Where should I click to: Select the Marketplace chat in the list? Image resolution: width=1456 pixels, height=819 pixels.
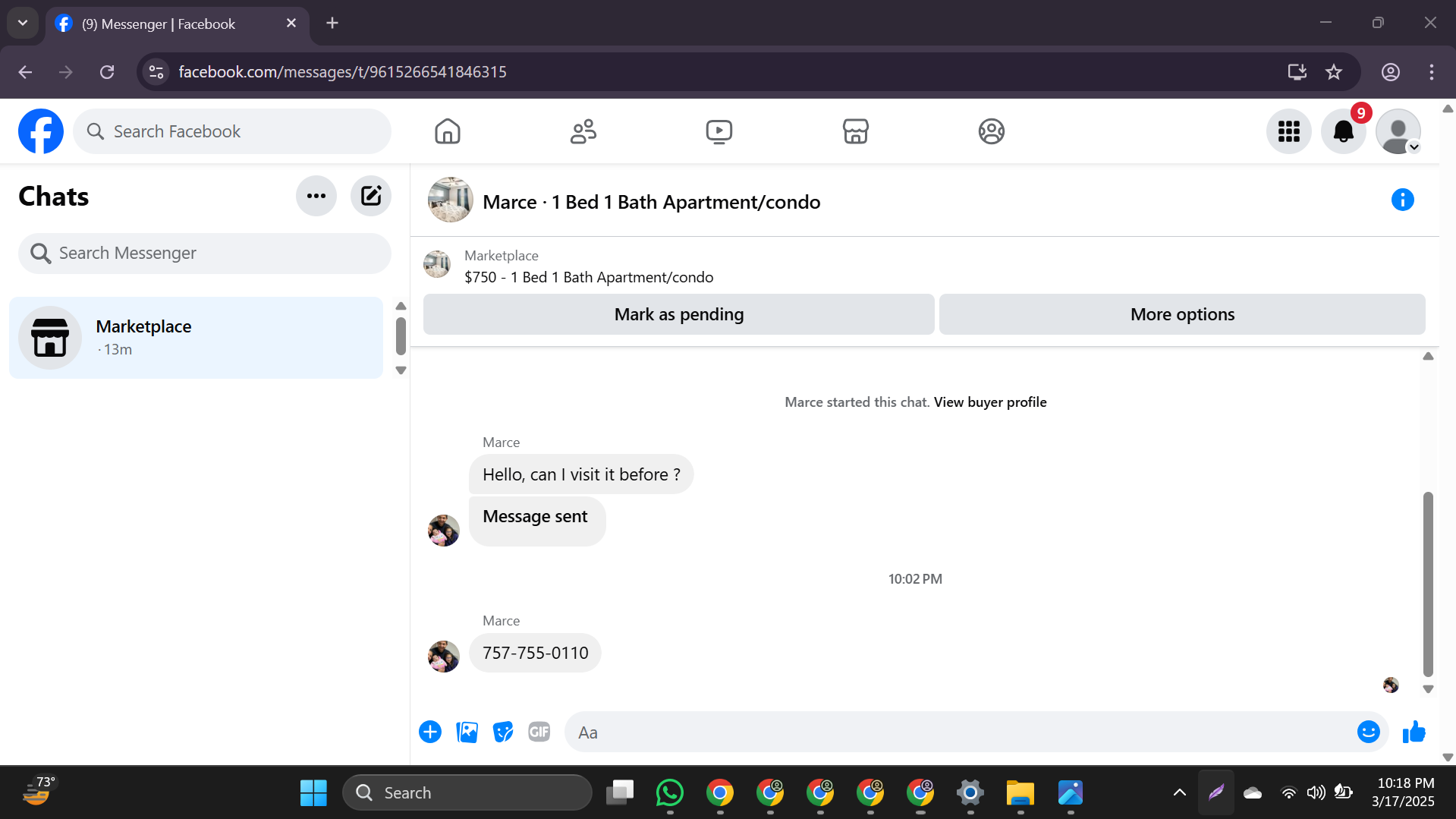[197, 338]
